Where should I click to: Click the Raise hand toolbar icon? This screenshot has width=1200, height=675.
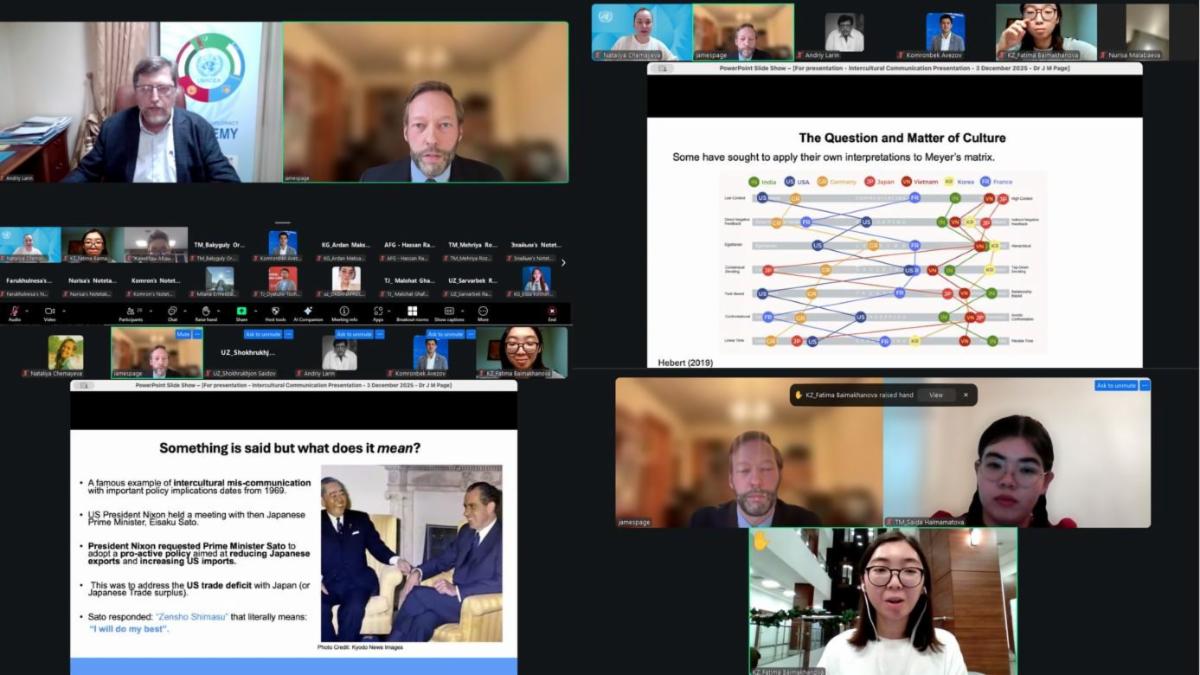[x=206, y=311]
